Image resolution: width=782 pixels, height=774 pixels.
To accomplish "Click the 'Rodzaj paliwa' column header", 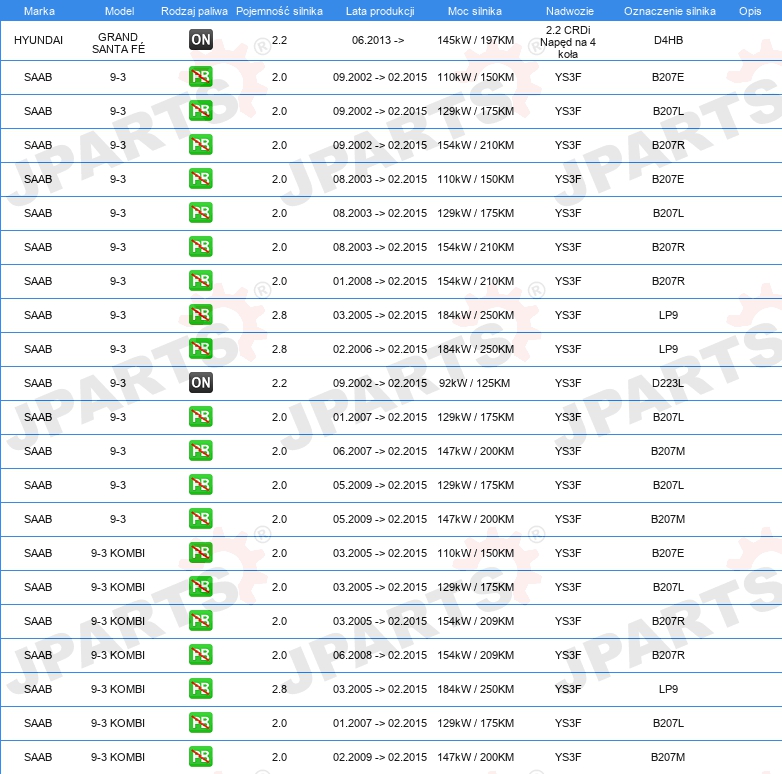I will (x=194, y=11).
